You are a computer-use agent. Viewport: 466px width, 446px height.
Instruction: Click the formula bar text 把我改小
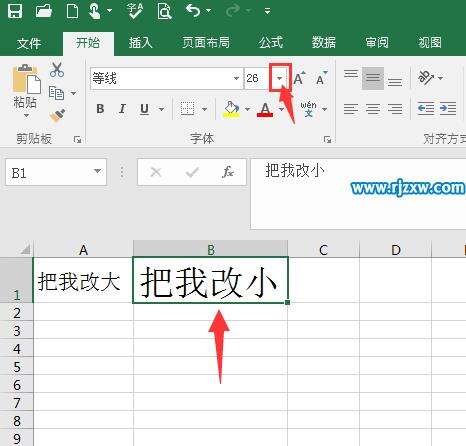295,170
